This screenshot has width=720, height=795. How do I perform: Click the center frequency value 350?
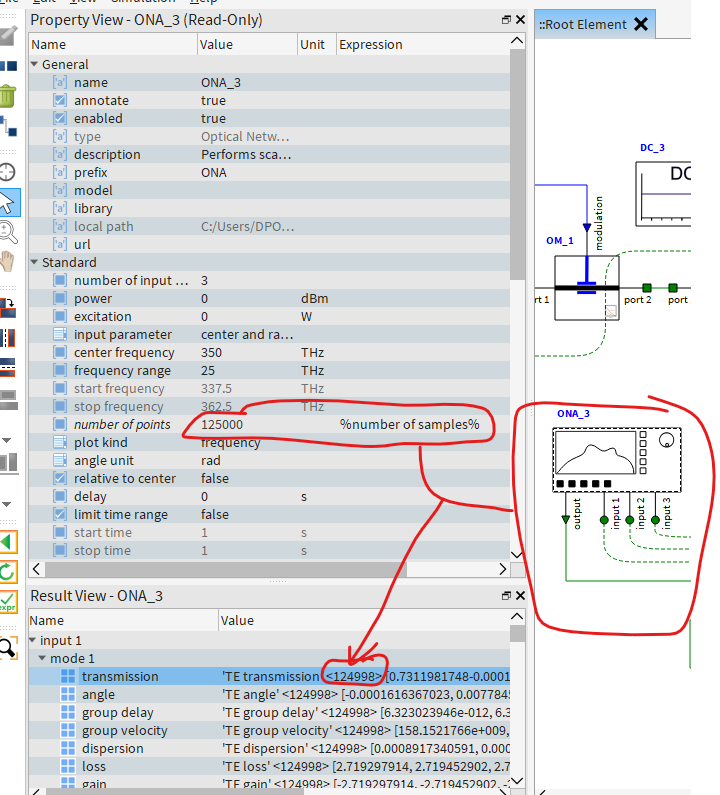tap(211, 352)
